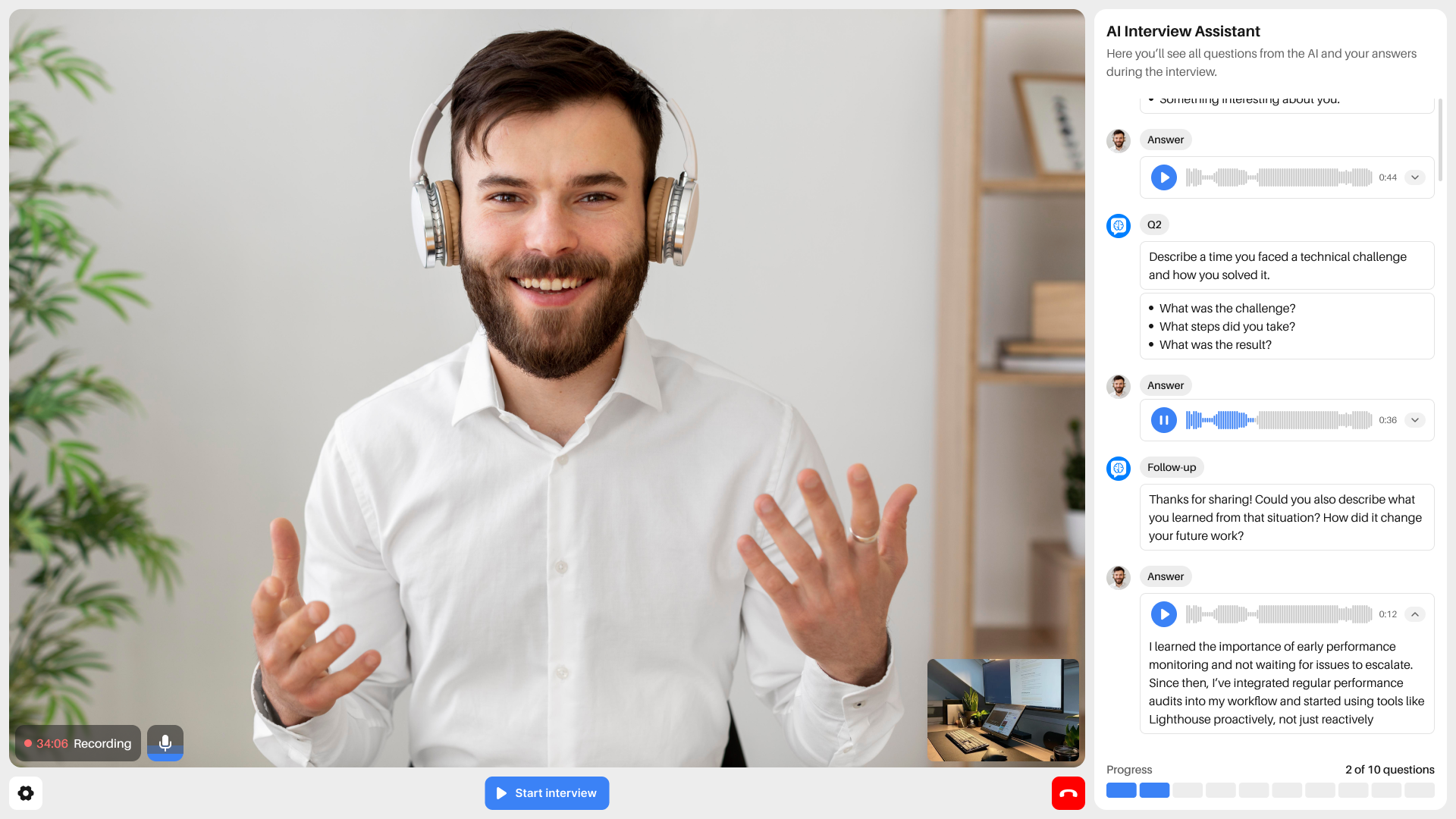Open the self-view camera thumbnail

click(x=1003, y=710)
